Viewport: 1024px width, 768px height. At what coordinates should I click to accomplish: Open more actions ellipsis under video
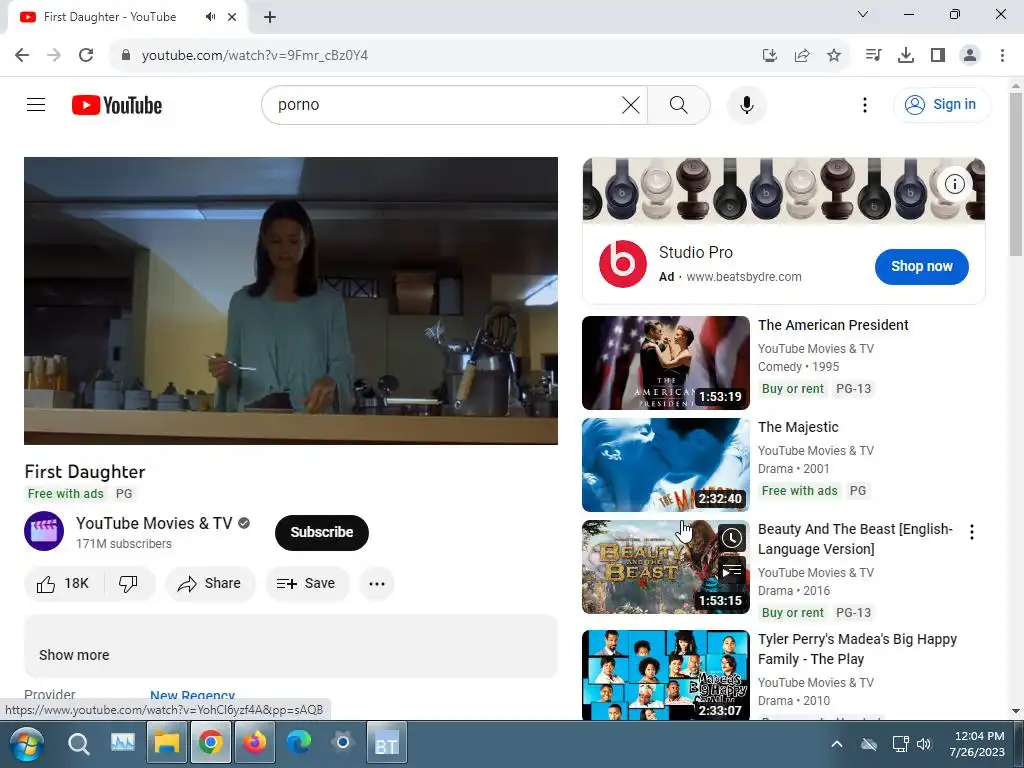click(377, 583)
